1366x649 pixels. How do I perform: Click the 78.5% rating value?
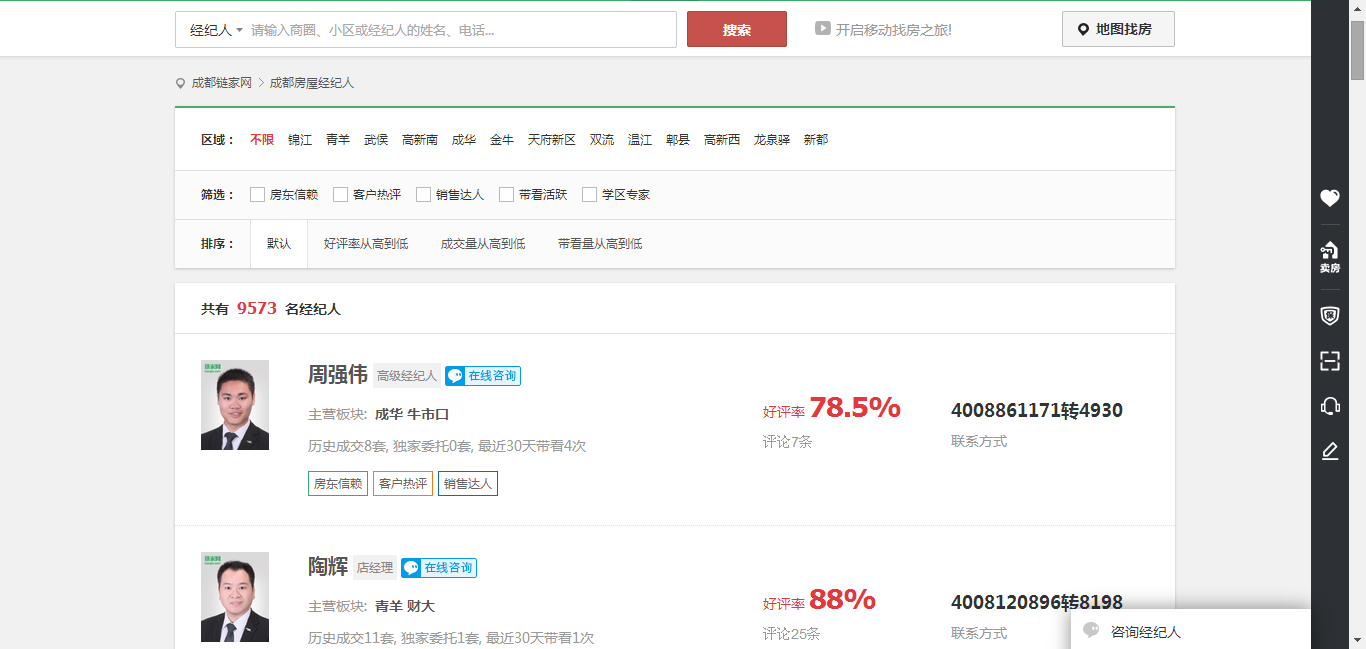click(x=855, y=408)
